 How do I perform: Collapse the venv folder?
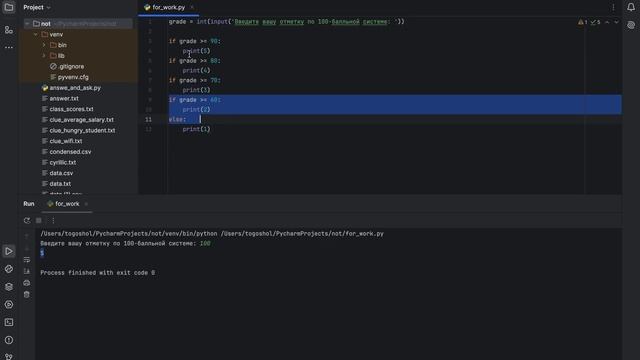[x=36, y=34]
